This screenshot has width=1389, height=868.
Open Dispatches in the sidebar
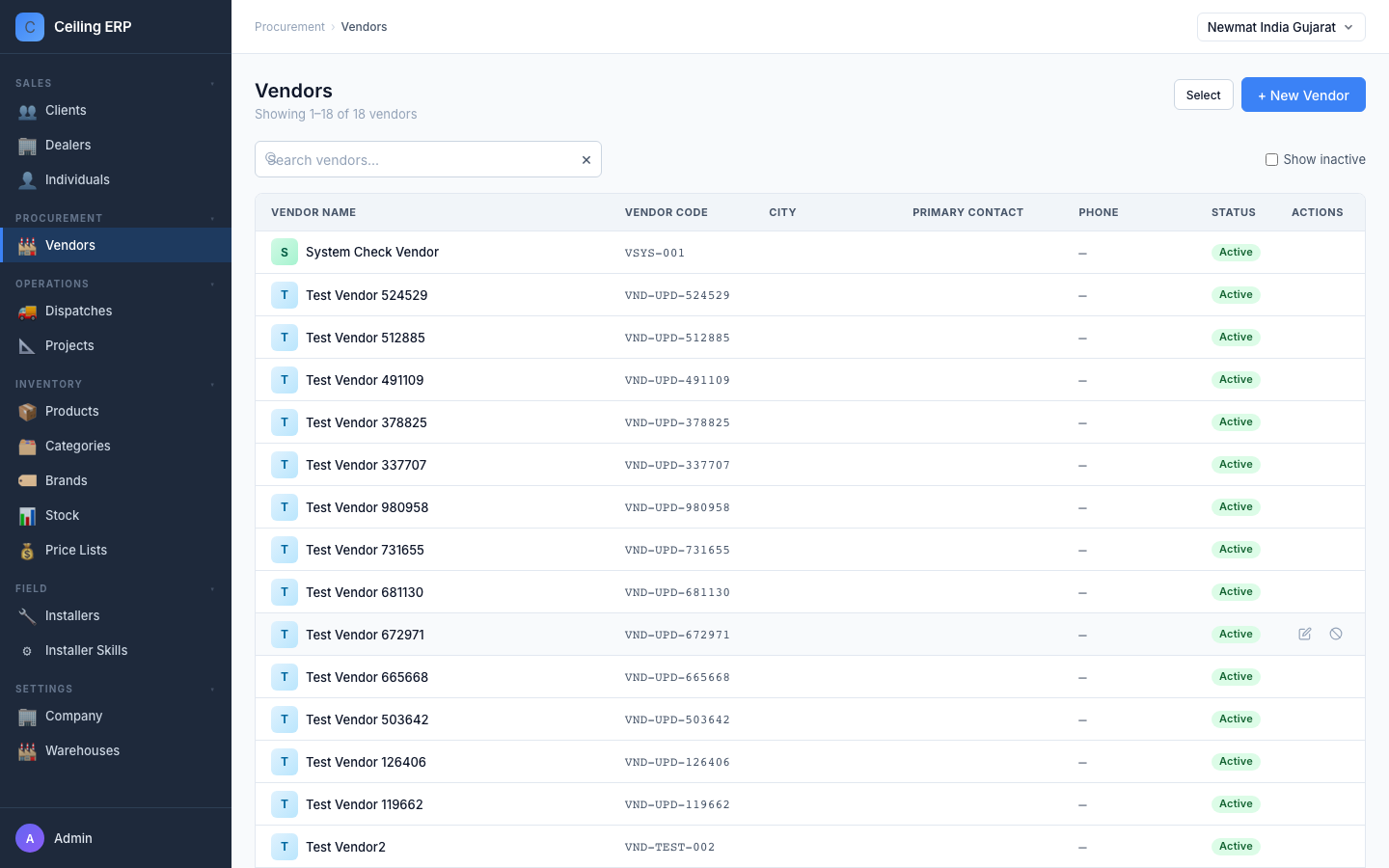(x=116, y=311)
